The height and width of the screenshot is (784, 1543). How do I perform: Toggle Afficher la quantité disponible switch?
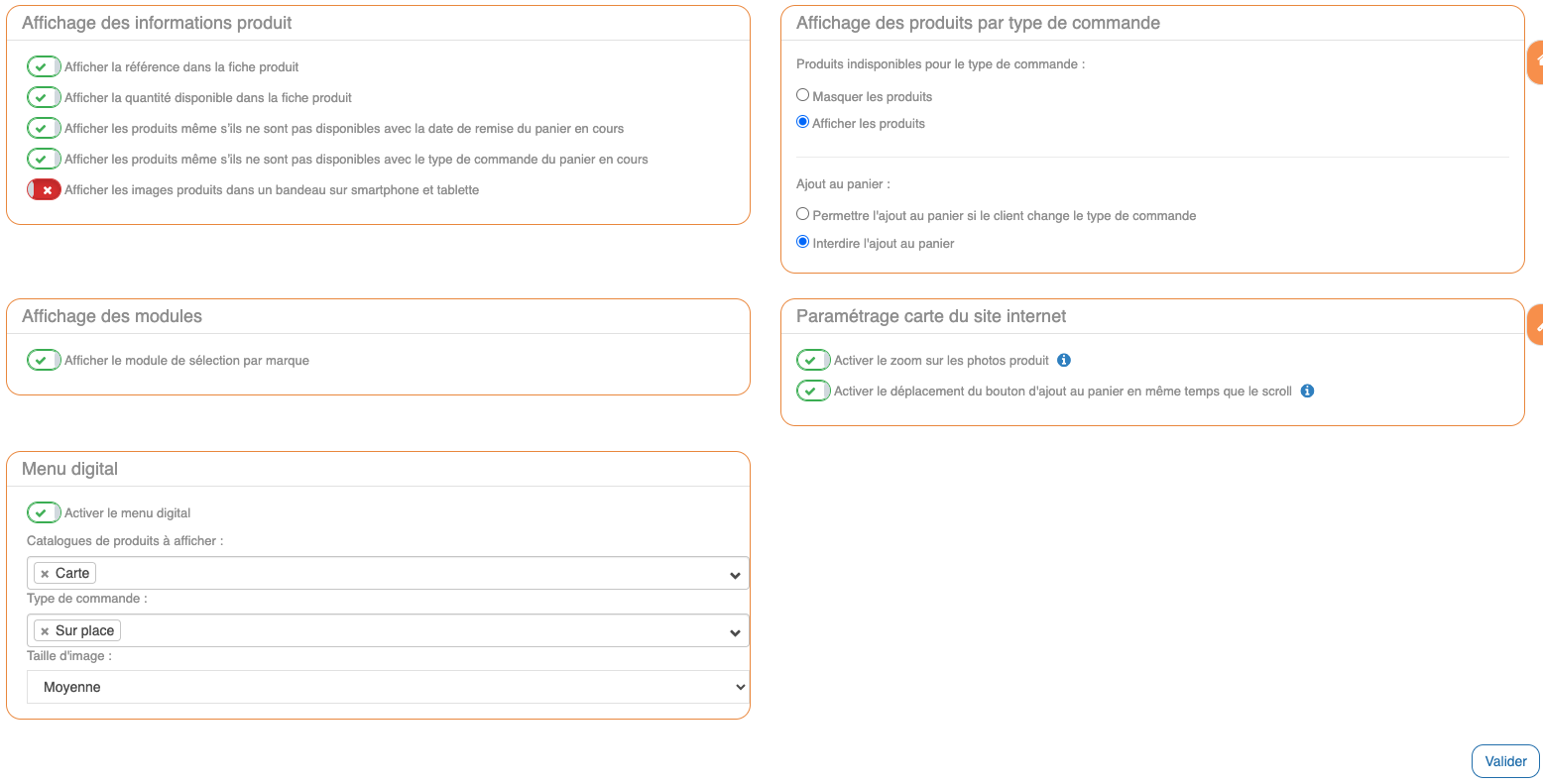pyautogui.click(x=44, y=98)
